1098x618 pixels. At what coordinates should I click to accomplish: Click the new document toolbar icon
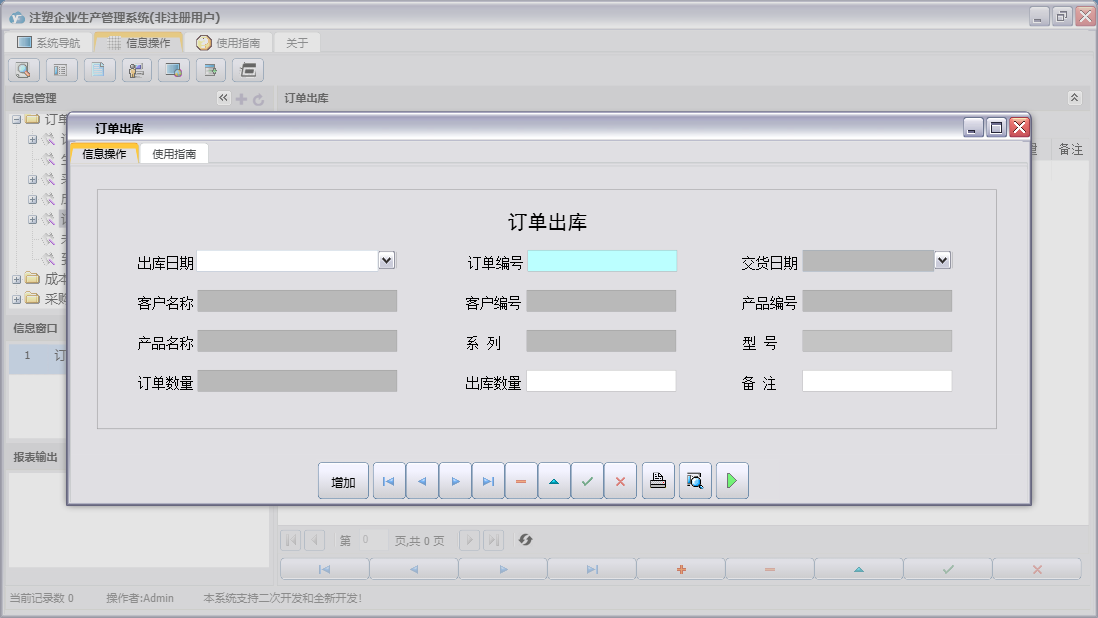pos(98,70)
